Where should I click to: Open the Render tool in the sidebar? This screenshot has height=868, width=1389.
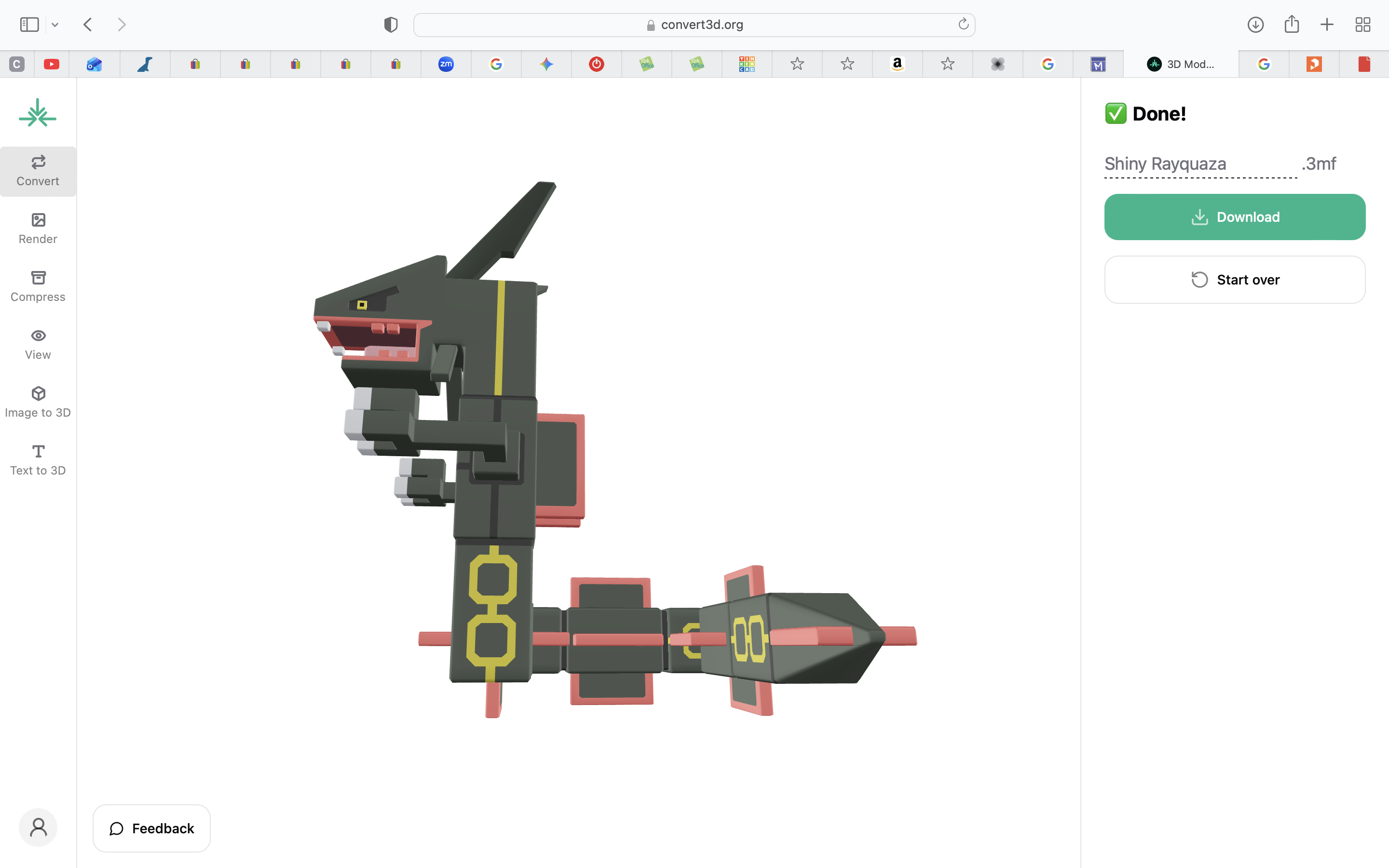(x=38, y=229)
